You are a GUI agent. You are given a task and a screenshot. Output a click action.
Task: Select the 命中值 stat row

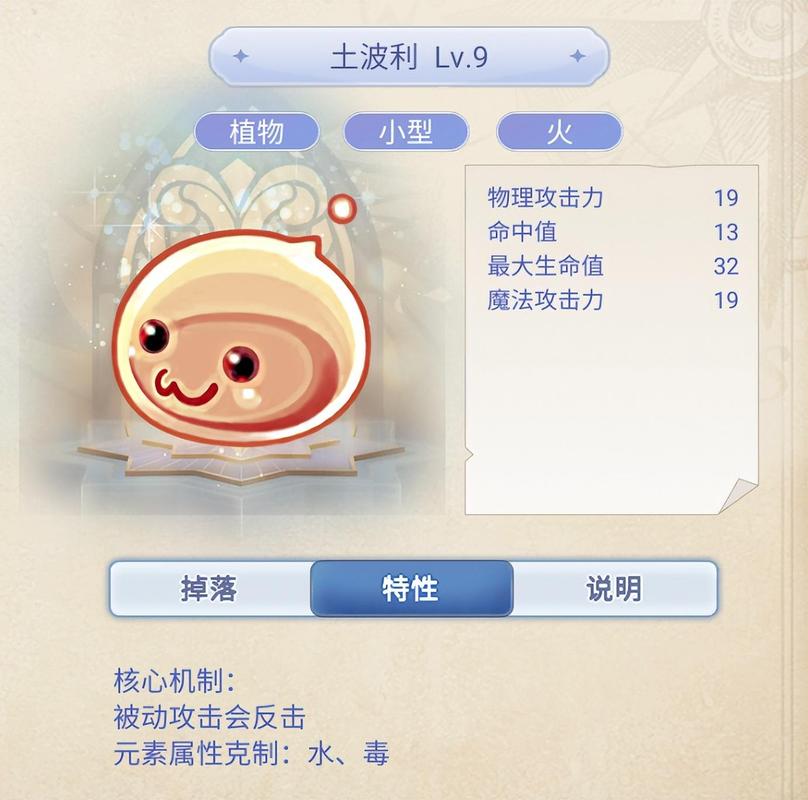613,231
